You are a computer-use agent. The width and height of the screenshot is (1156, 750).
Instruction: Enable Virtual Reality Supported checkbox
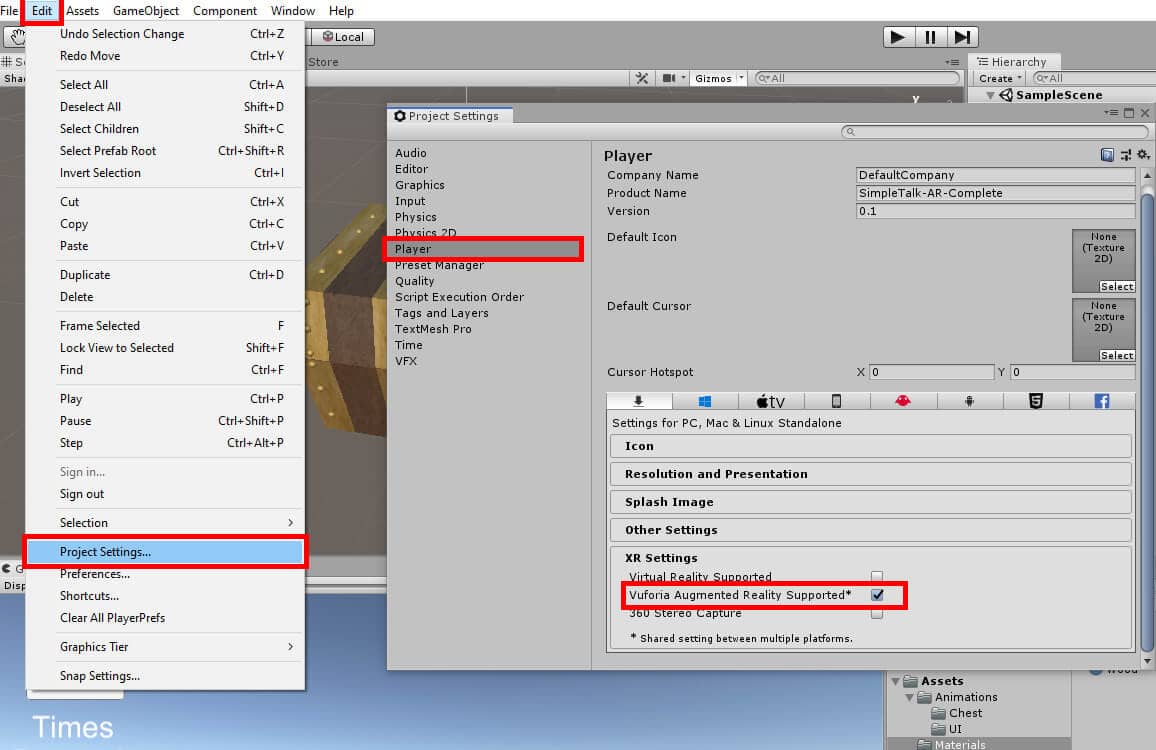(877, 577)
